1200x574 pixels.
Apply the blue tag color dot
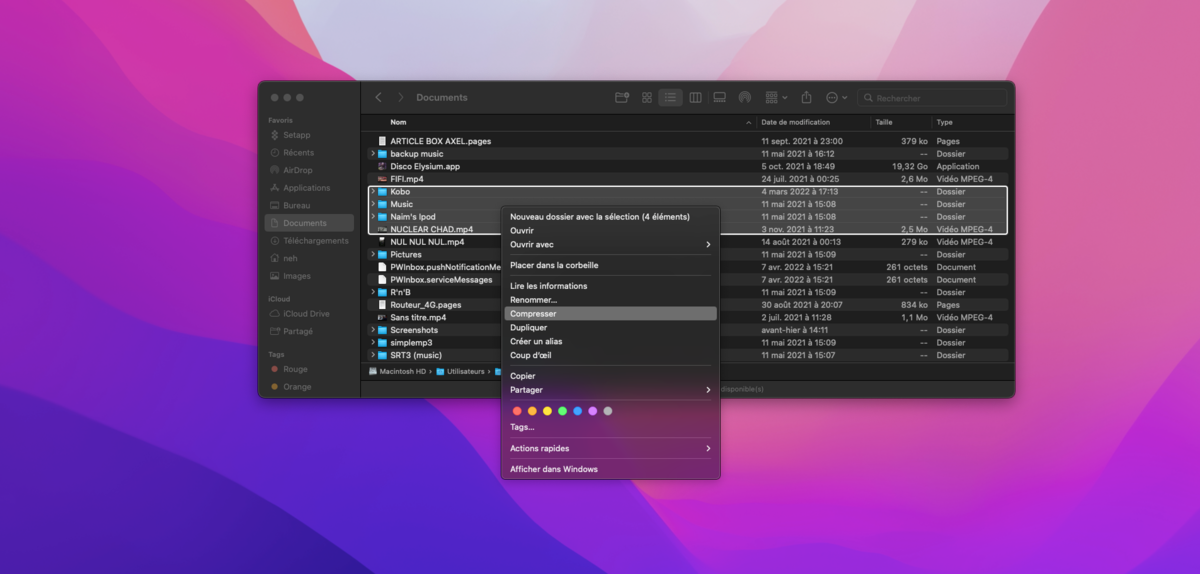coord(577,411)
